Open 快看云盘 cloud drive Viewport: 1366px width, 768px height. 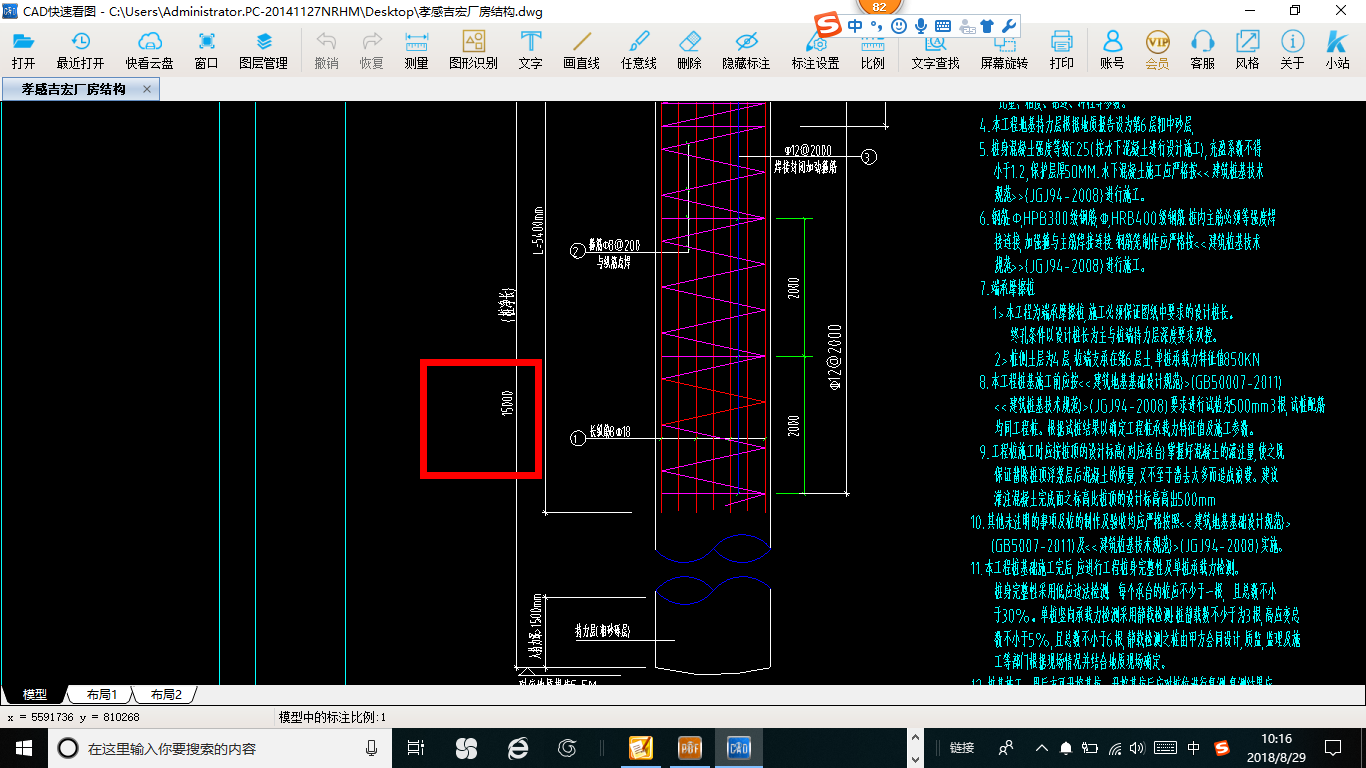(x=149, y=50)
